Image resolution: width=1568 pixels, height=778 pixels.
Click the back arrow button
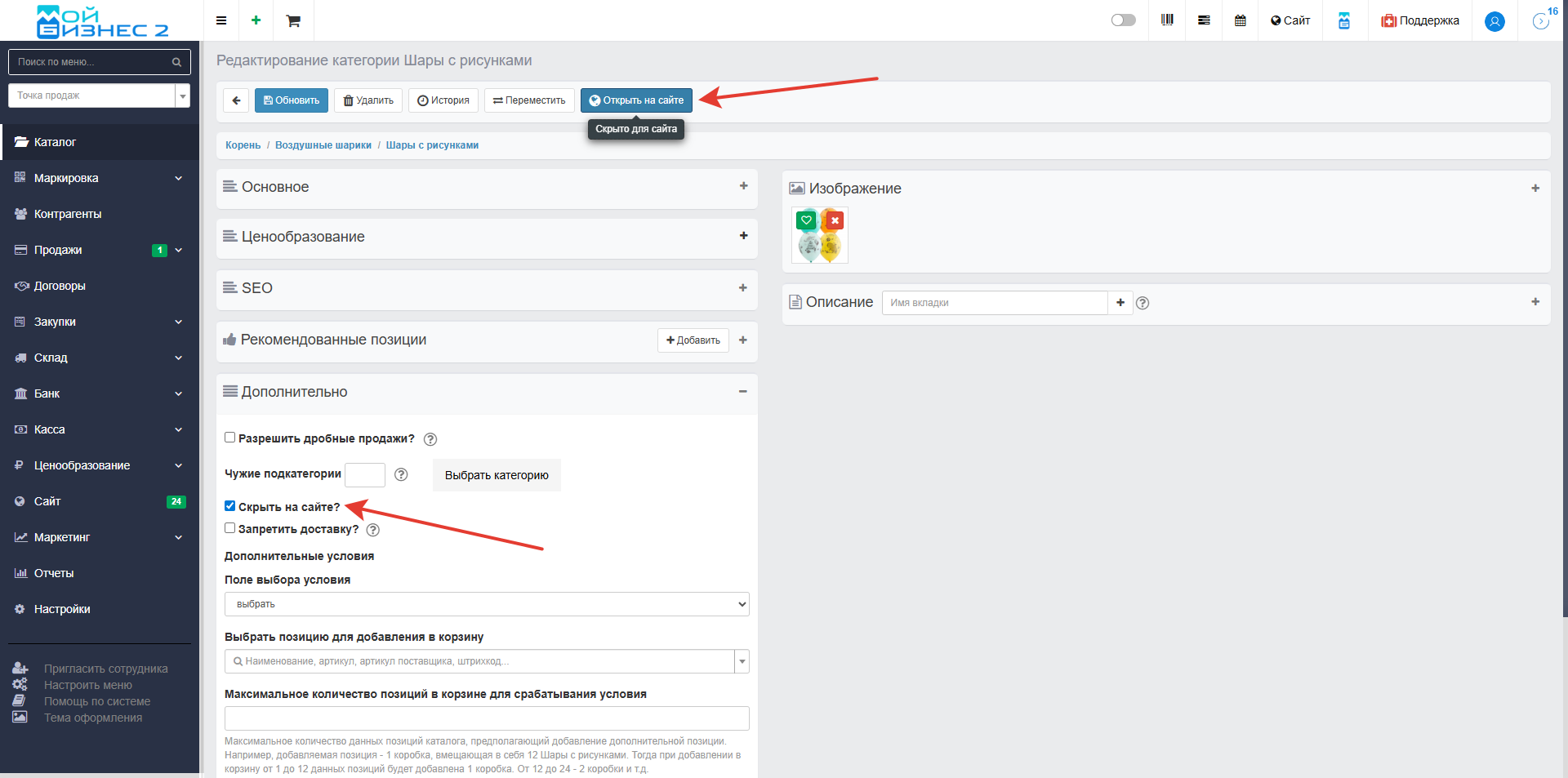(236, 100)
